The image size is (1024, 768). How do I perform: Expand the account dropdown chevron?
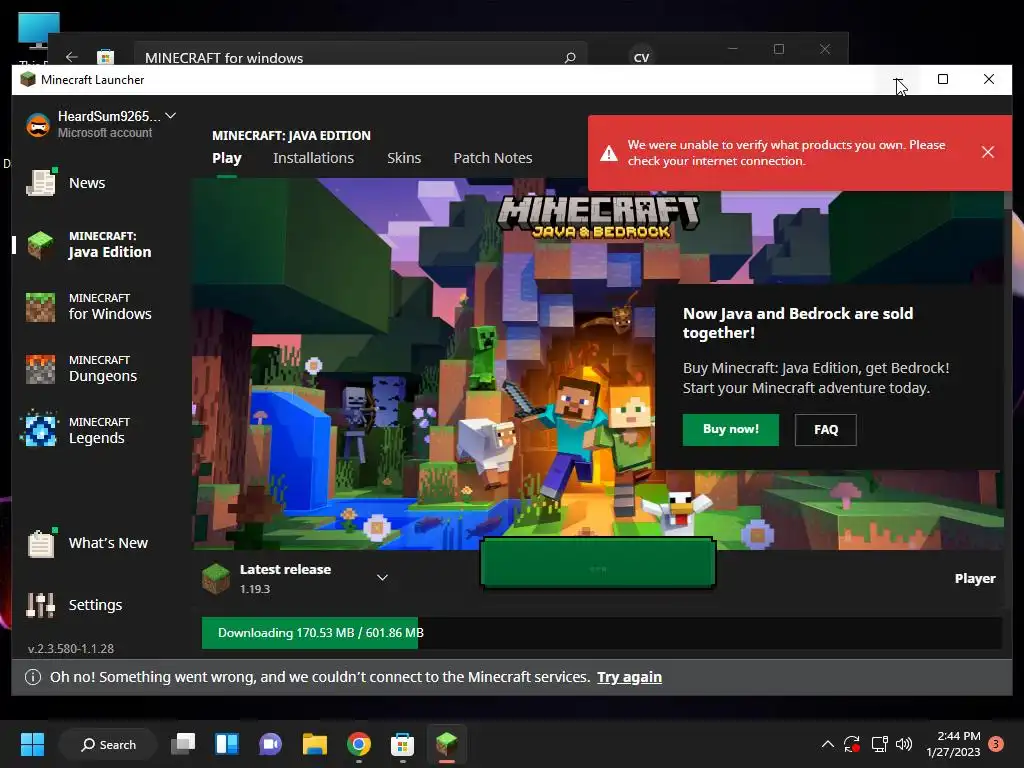[171, 116]
